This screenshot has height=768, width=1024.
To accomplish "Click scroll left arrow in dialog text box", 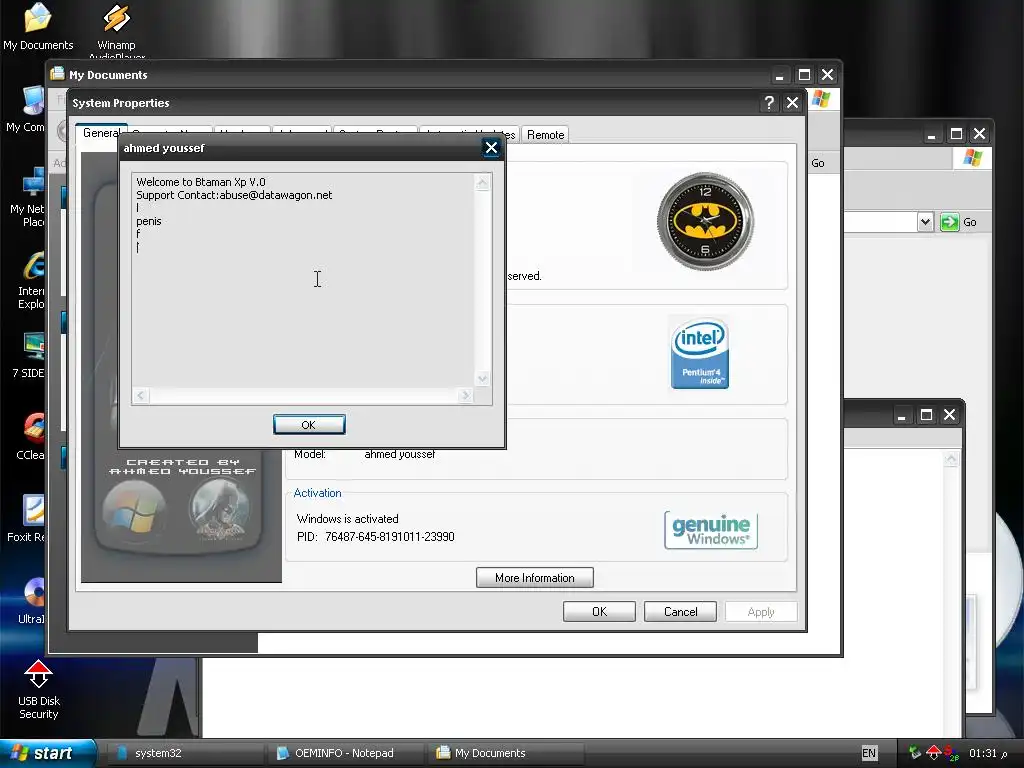I will pyautogui.click(x=140, y=395).
